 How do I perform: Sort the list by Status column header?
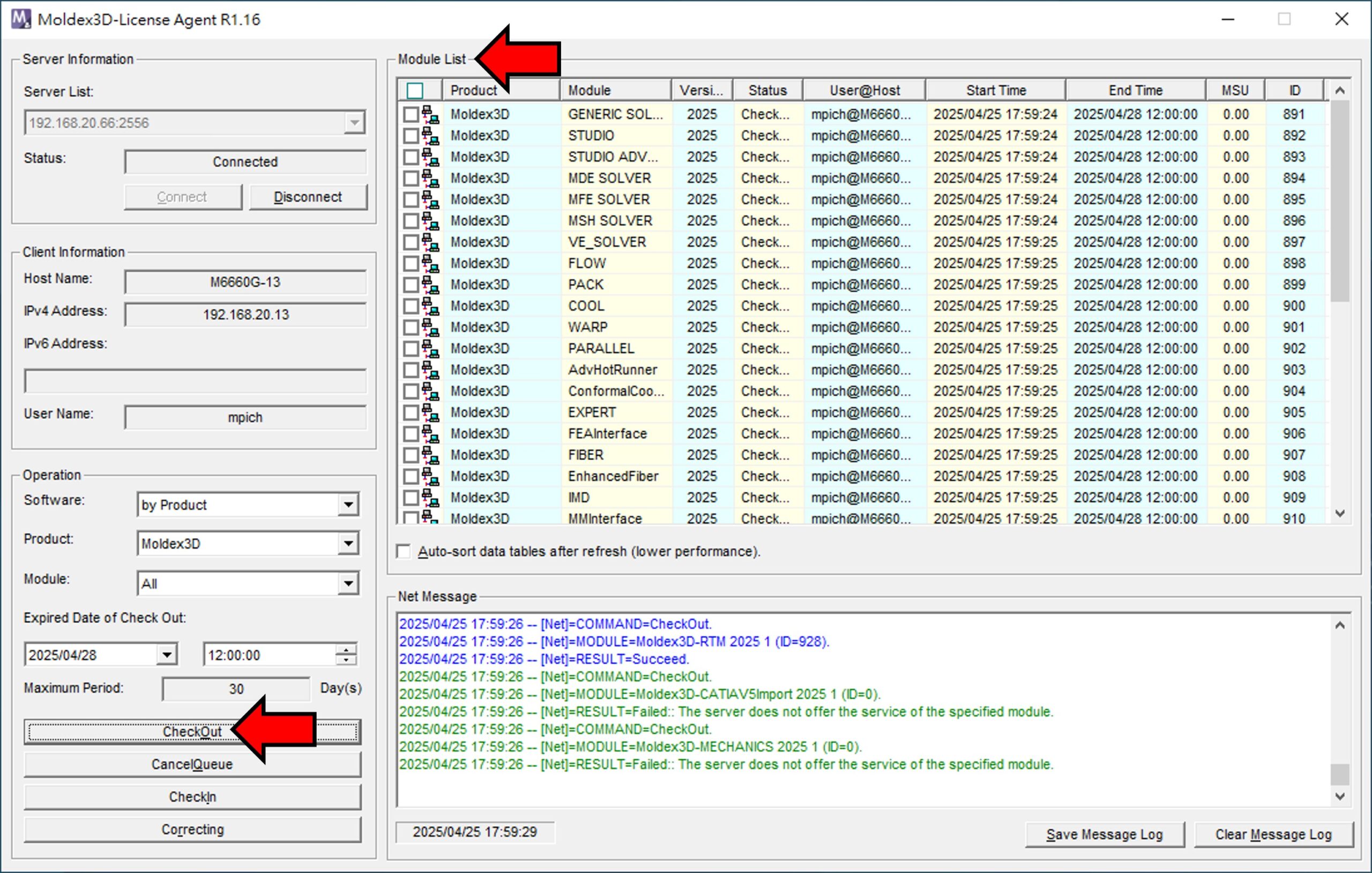(x=767, y=91)
